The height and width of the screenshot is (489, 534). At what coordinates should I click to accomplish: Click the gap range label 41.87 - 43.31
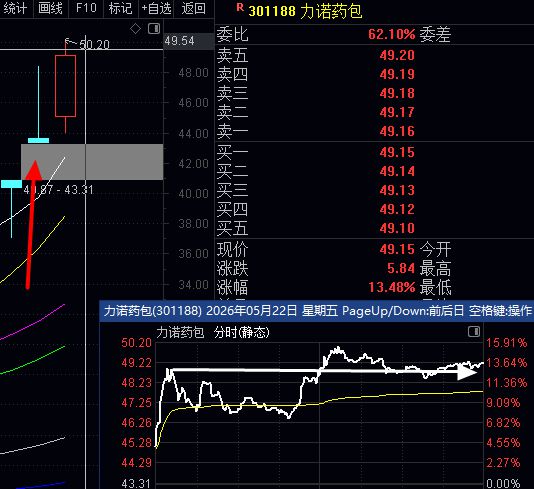pos(59,190)
